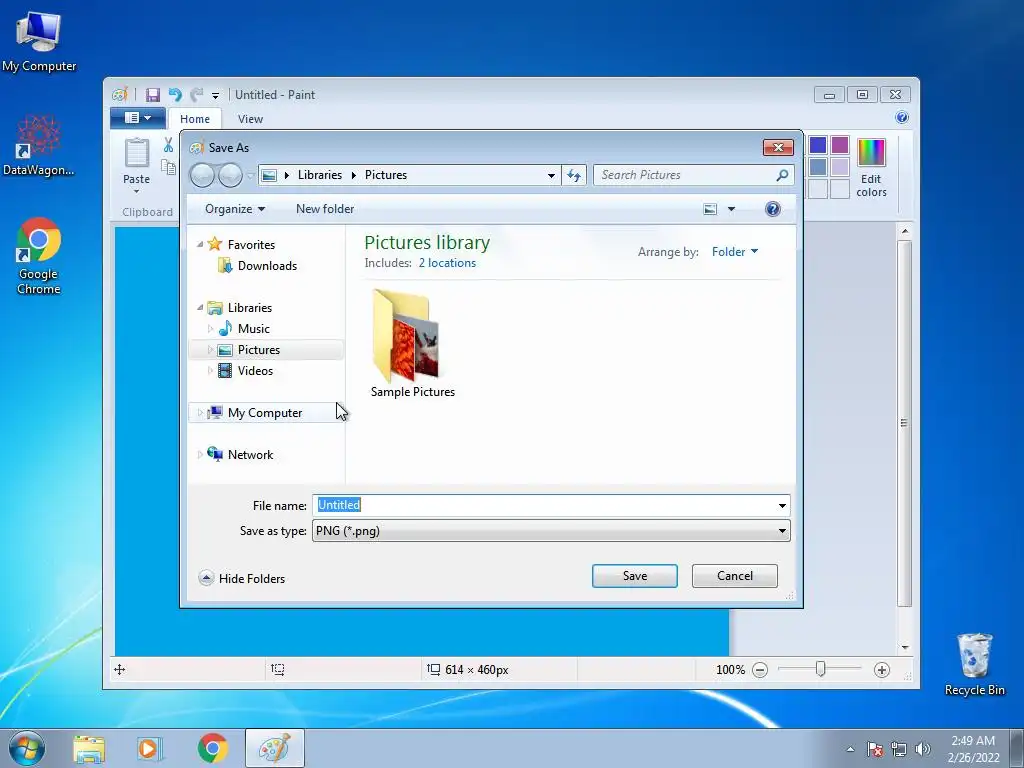The width and height of the screenshot is (1024, 768).
Task: Open the view options dropdown arrow
Action: click(731, 209)
